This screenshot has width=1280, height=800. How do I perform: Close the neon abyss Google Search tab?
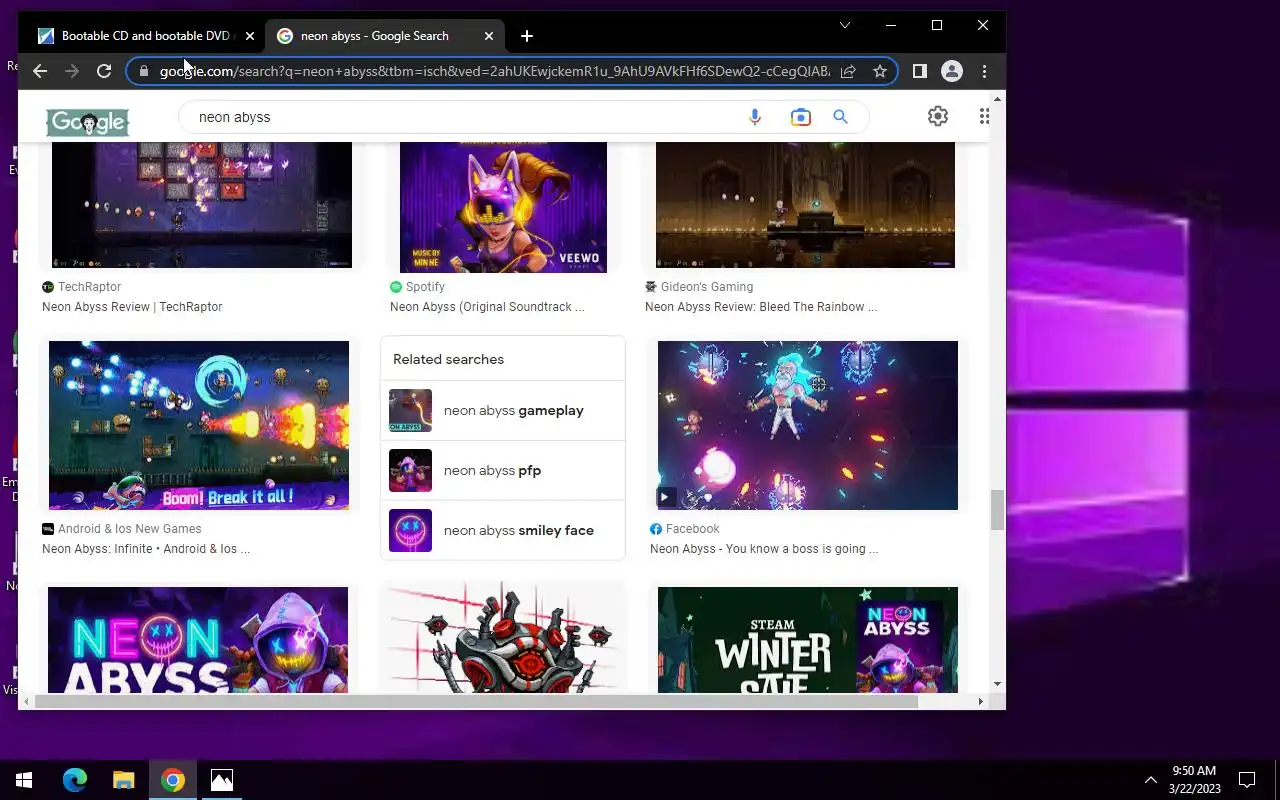pyautogui.click(x=489, y=36)
